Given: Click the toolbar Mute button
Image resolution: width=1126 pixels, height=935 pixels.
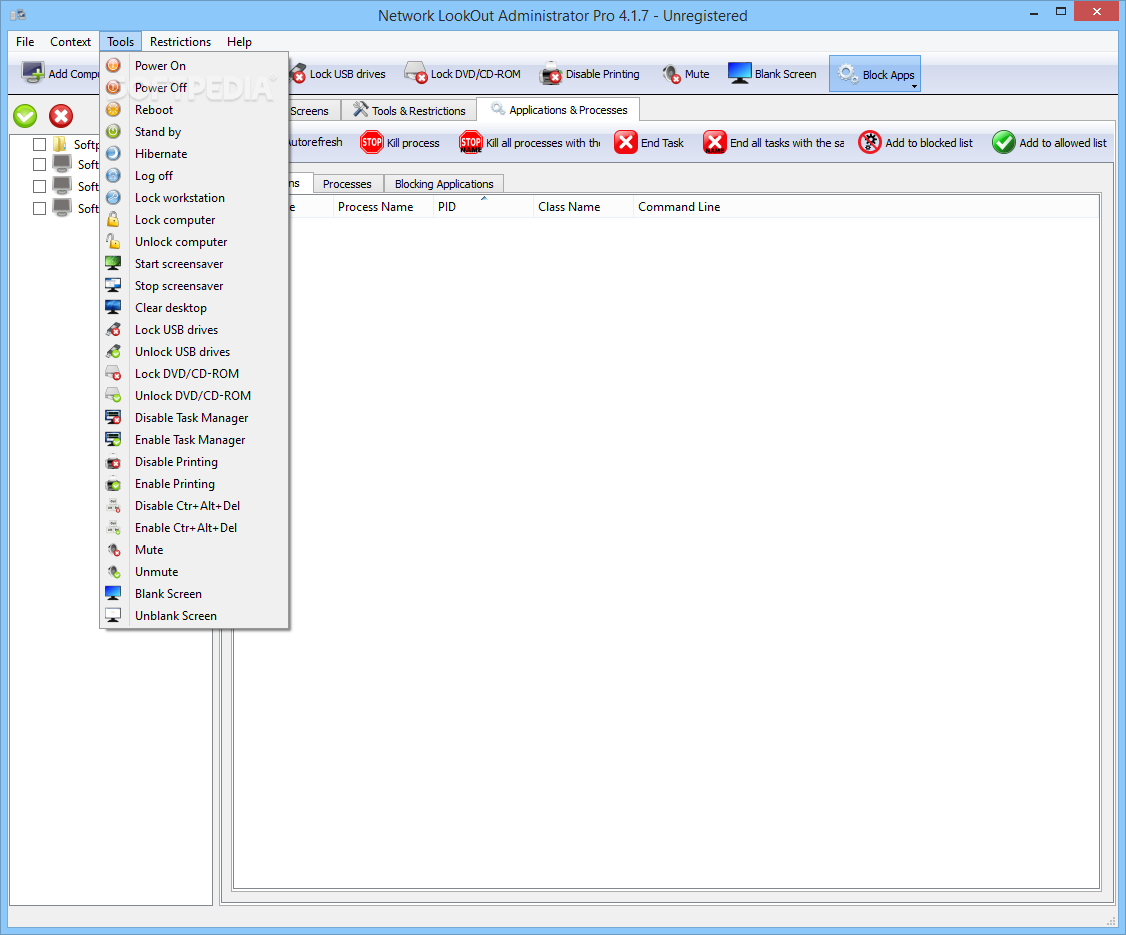Looking at the screenshot, I should tap(685, 73).
